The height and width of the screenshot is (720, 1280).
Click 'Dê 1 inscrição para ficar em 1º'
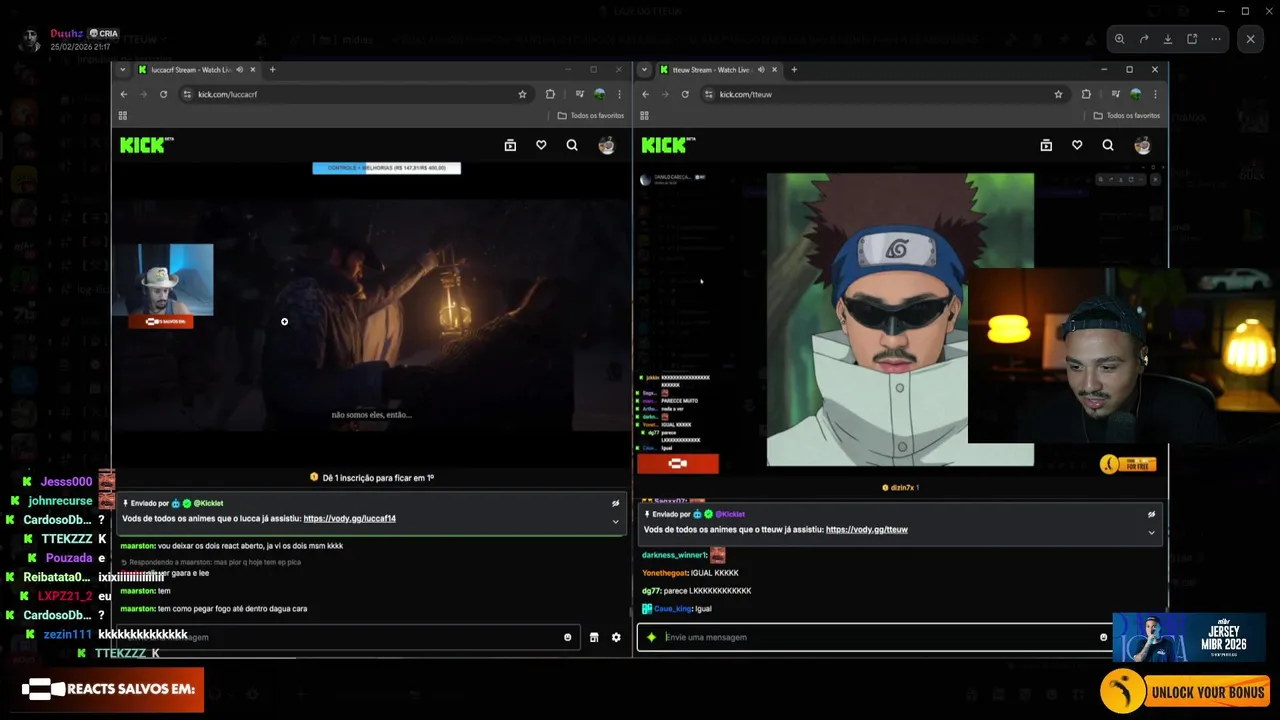pos(372,478)
